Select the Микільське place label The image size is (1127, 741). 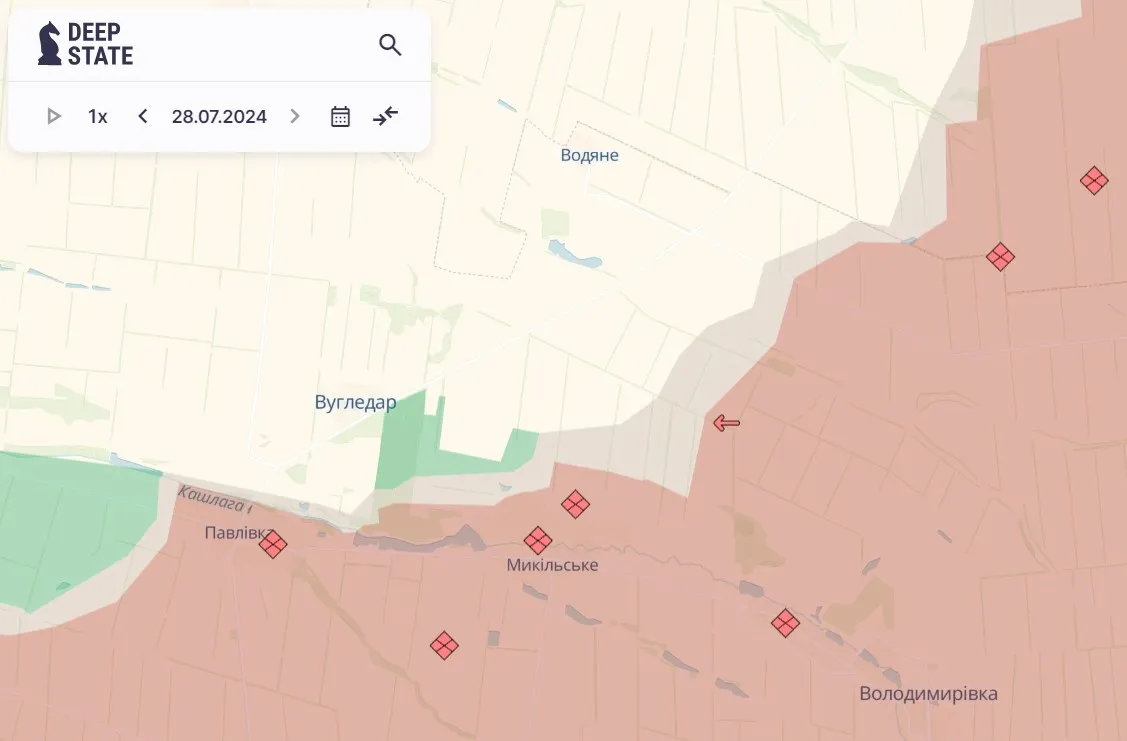pyautogui.click(x=552, y=566)
